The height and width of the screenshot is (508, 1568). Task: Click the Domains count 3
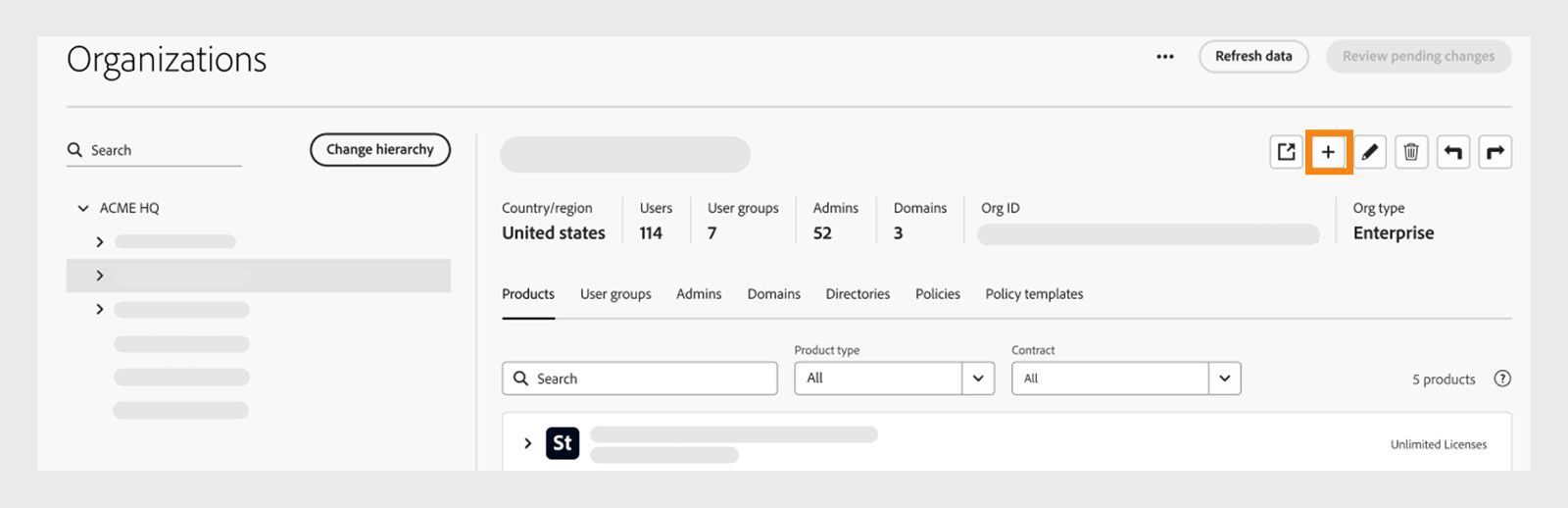(898, 233)
